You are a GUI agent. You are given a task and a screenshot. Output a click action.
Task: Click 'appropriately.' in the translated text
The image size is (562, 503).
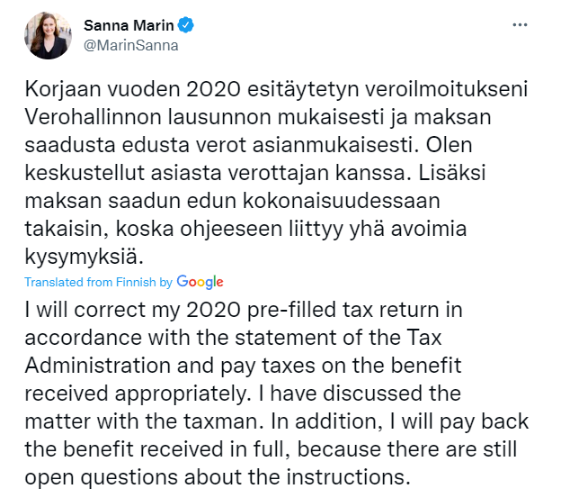click(x=182, y=394)
